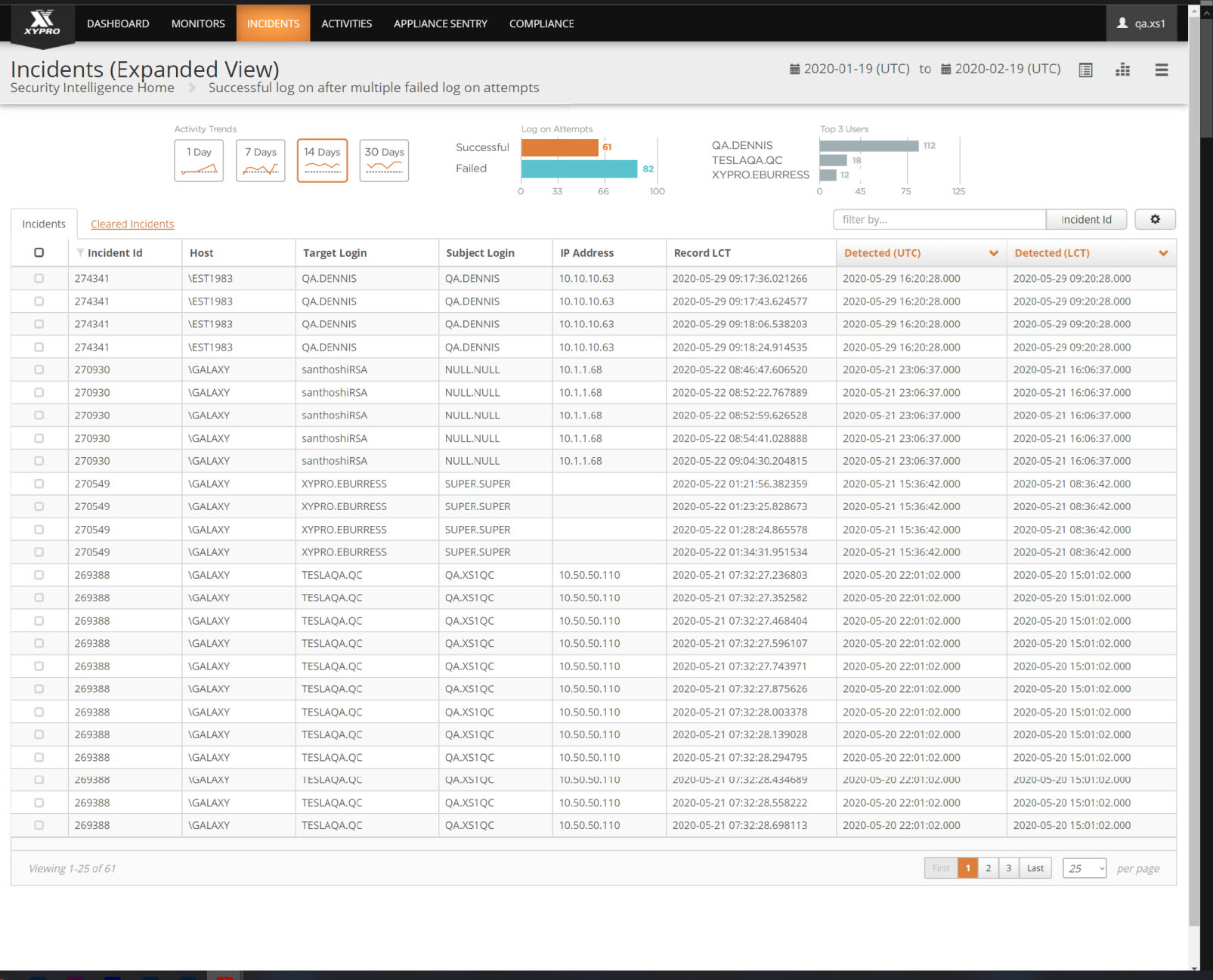Viewport: 1213px width, 980px height.
Task: Click the Subject Login column header
Action: click(x=495, y=253)
